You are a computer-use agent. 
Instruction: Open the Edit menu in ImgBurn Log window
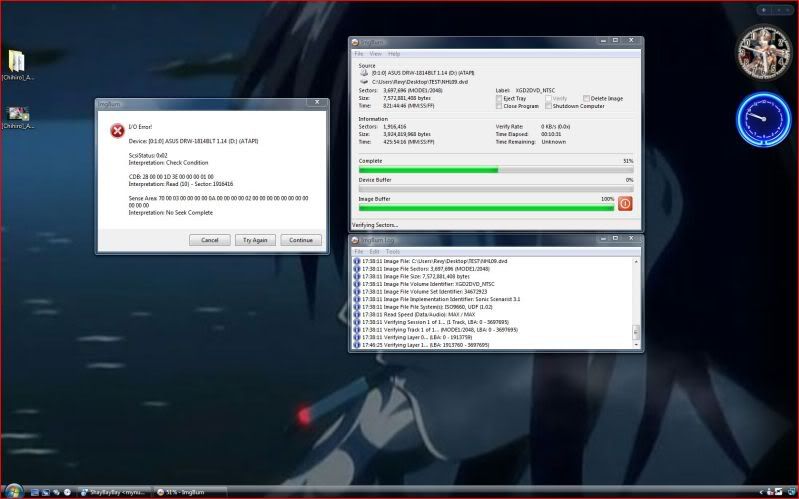coord(375,252)
